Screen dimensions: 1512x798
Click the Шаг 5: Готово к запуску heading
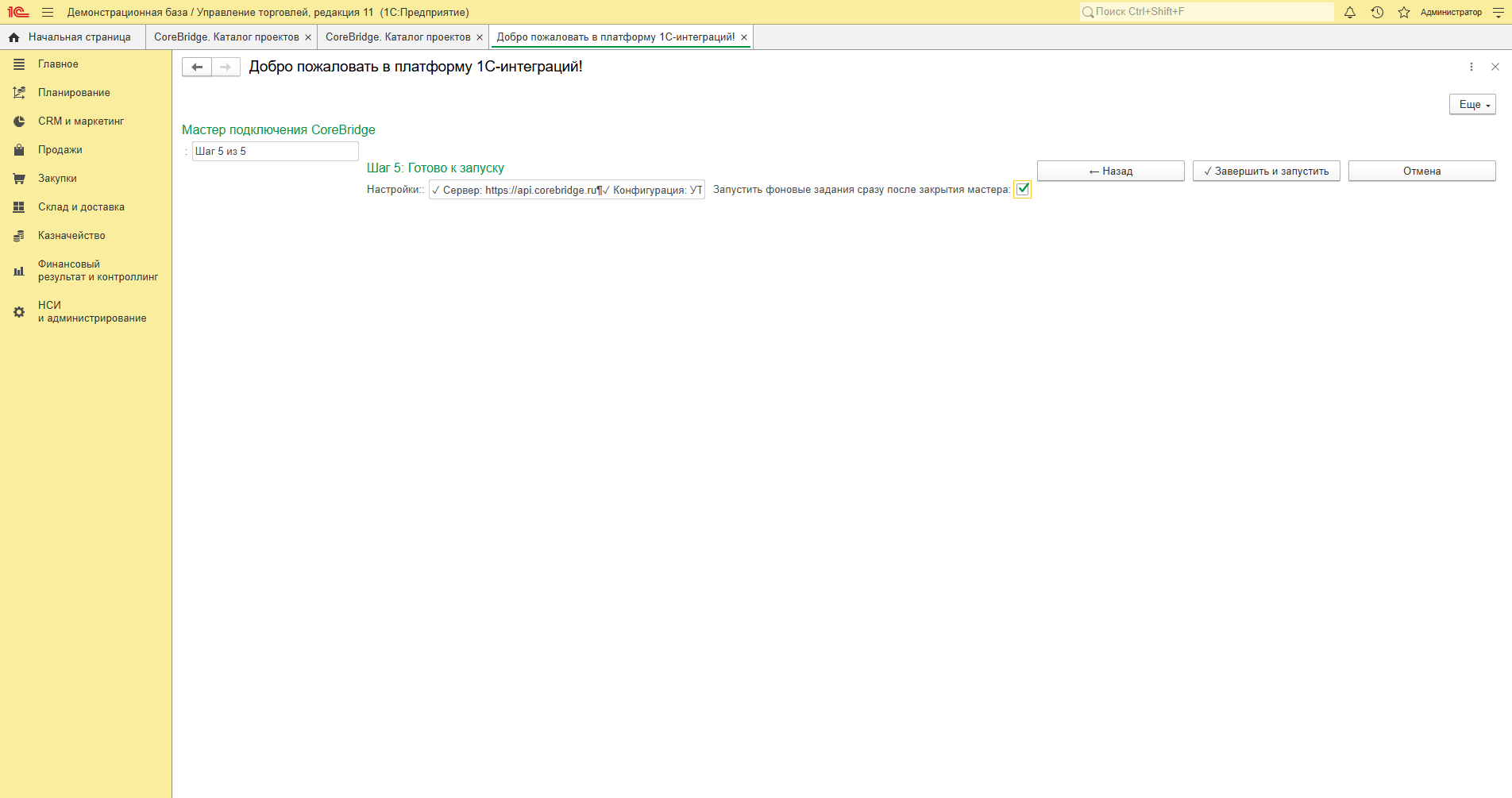435,168
